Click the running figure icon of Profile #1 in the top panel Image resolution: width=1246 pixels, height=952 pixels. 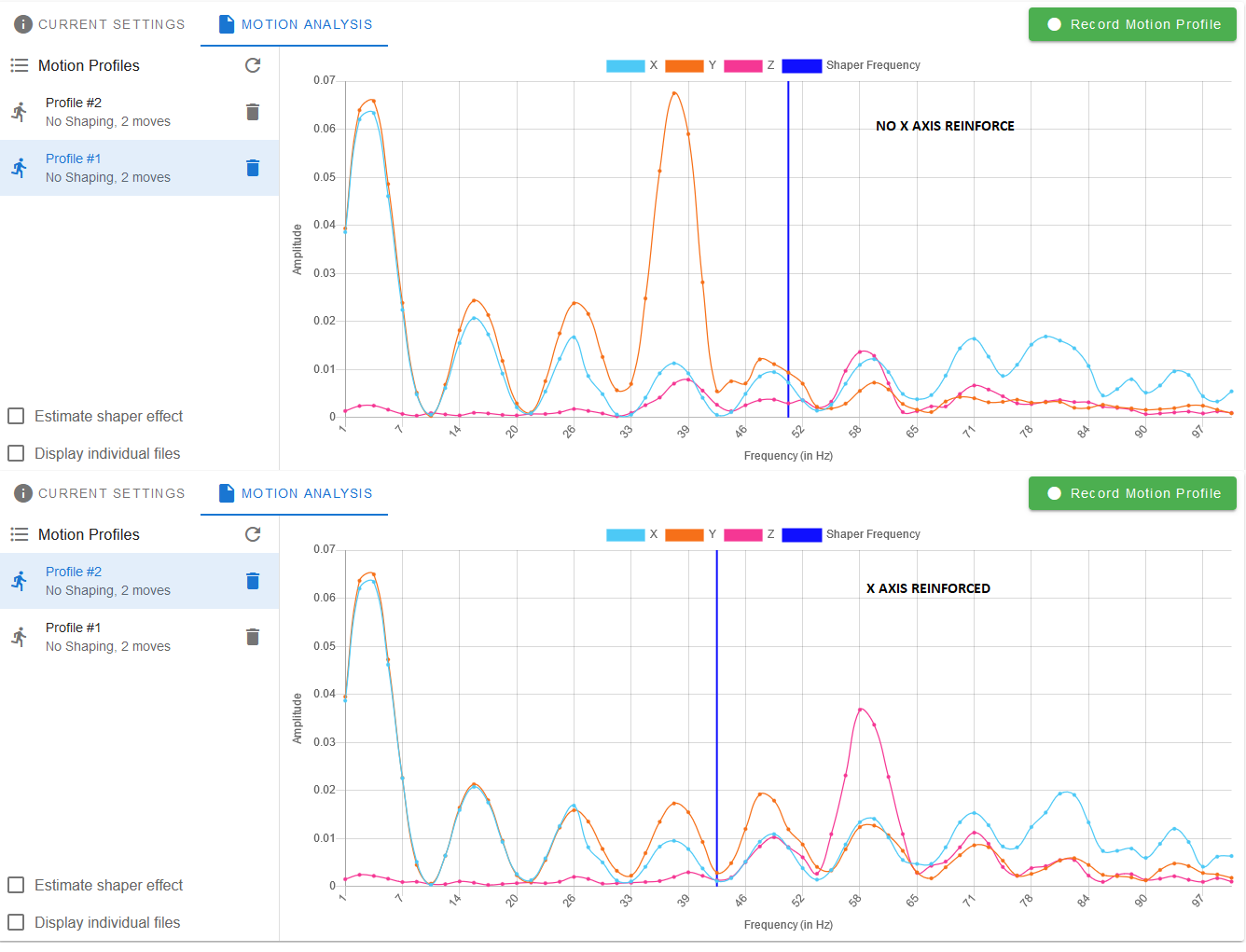pos(20,168)
